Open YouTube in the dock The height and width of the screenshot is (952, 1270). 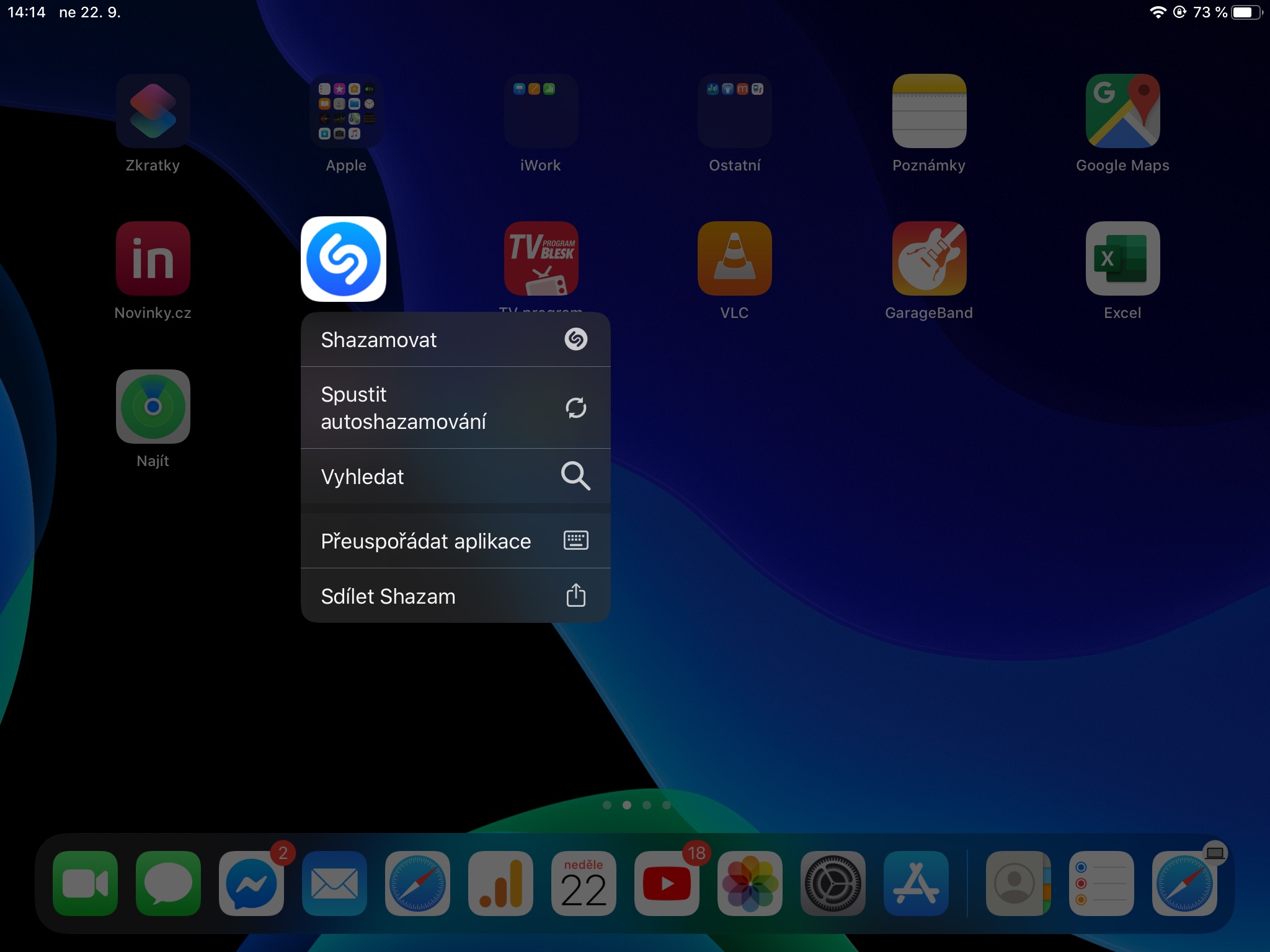pos(667,883)
